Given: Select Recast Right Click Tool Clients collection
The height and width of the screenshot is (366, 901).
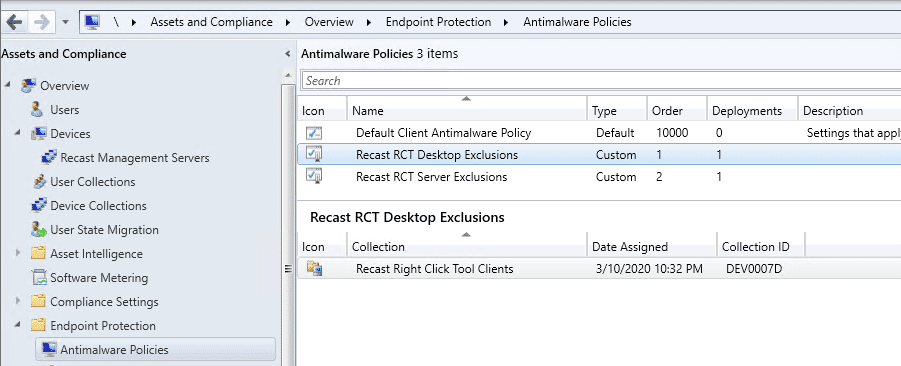Looking at the screenshot, I should coord(599,268).
